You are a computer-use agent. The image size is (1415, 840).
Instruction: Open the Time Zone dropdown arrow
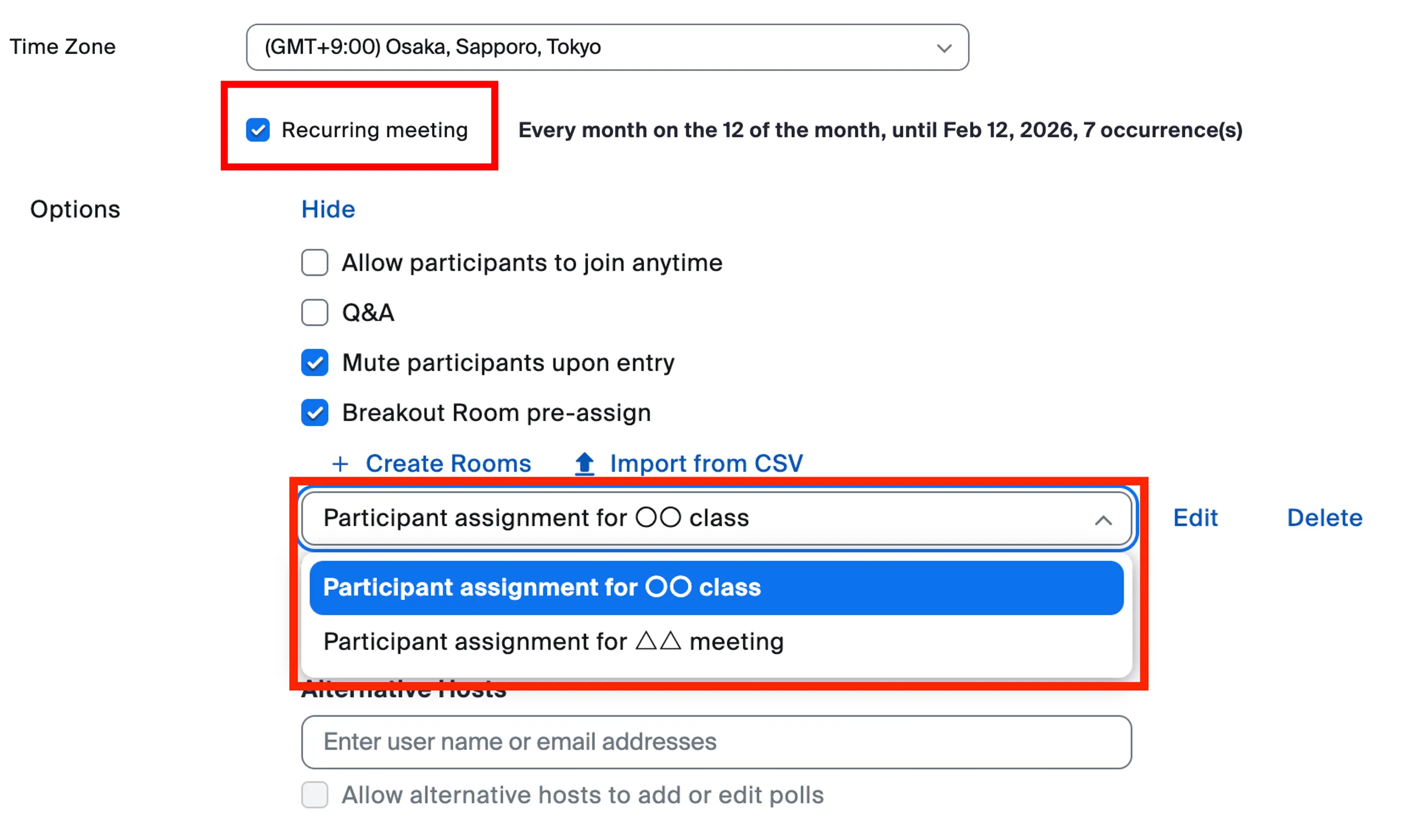tap(944, 48)
